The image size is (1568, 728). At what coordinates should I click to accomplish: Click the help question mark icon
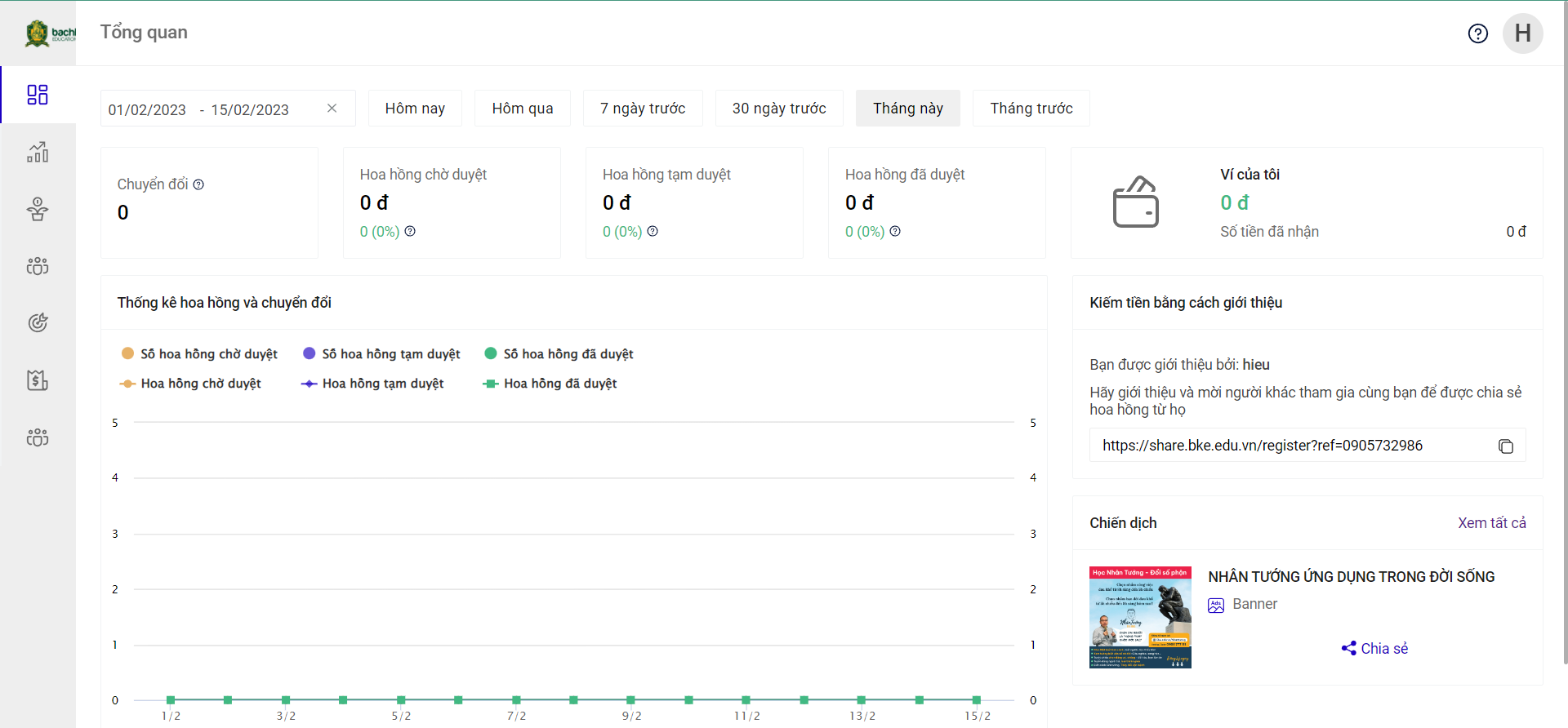[1477, 33]
